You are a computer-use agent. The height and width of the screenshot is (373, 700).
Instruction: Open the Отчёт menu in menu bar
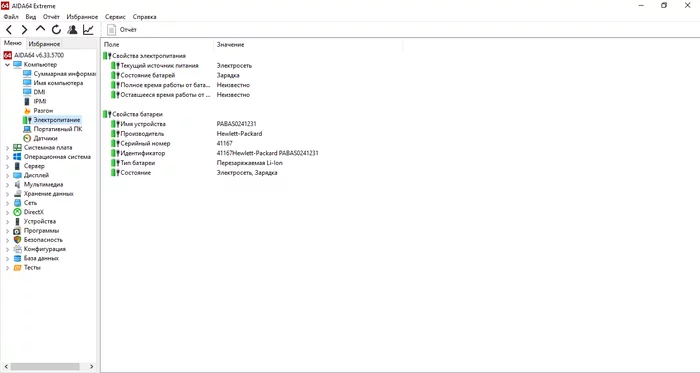click(51, 17)
